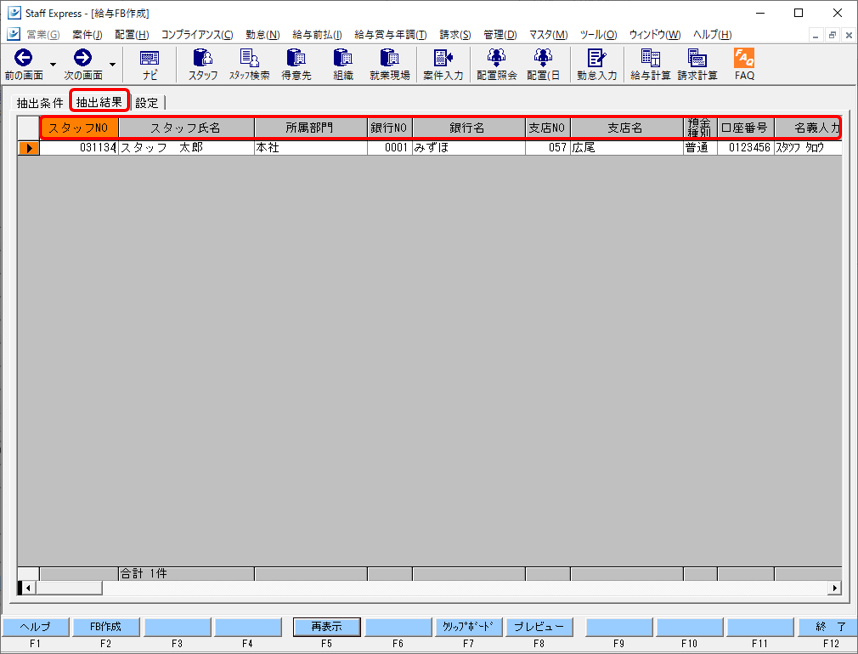This screenshot has height=654, width=858.
Task: Select the row marker arrow for staff 031134
Action: point(28,148)
